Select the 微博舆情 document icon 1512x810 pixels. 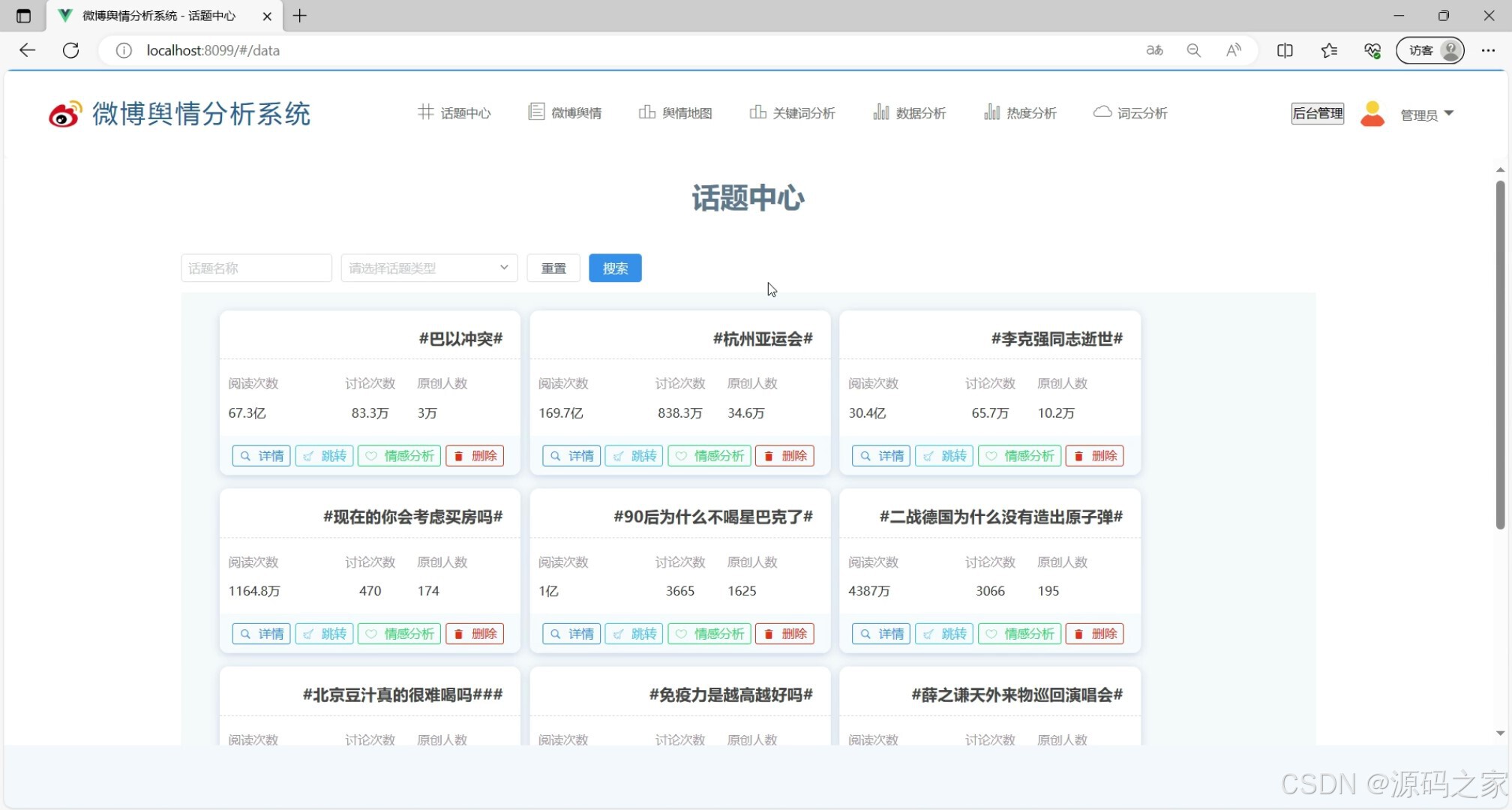[535, 111]
